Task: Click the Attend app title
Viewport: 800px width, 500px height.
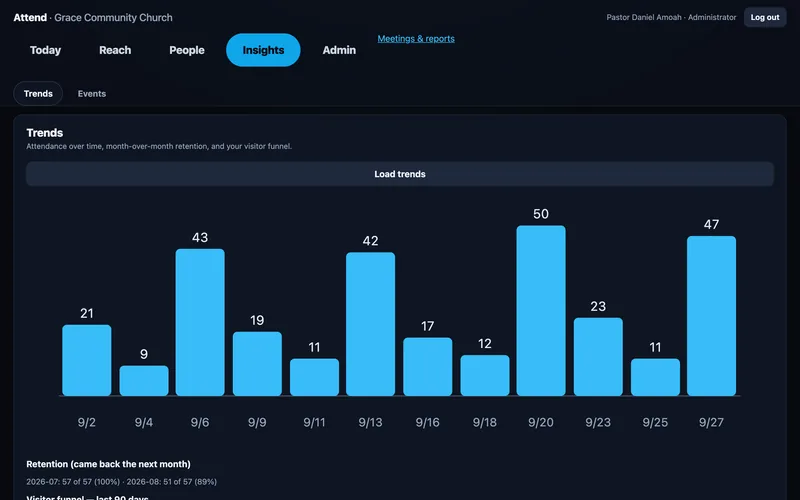Action: pyautogui.click(x=30, y=17)
